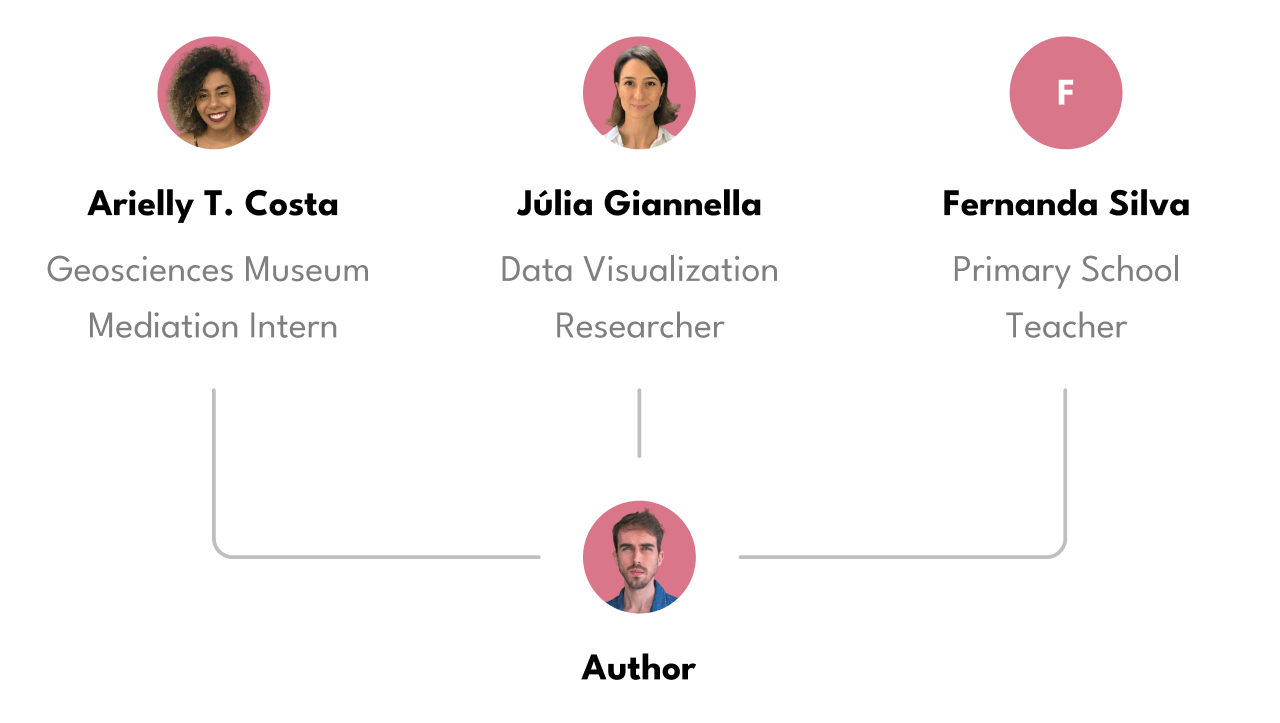
Task: Click the Author's profile photo
Action: tap(639, 557)
